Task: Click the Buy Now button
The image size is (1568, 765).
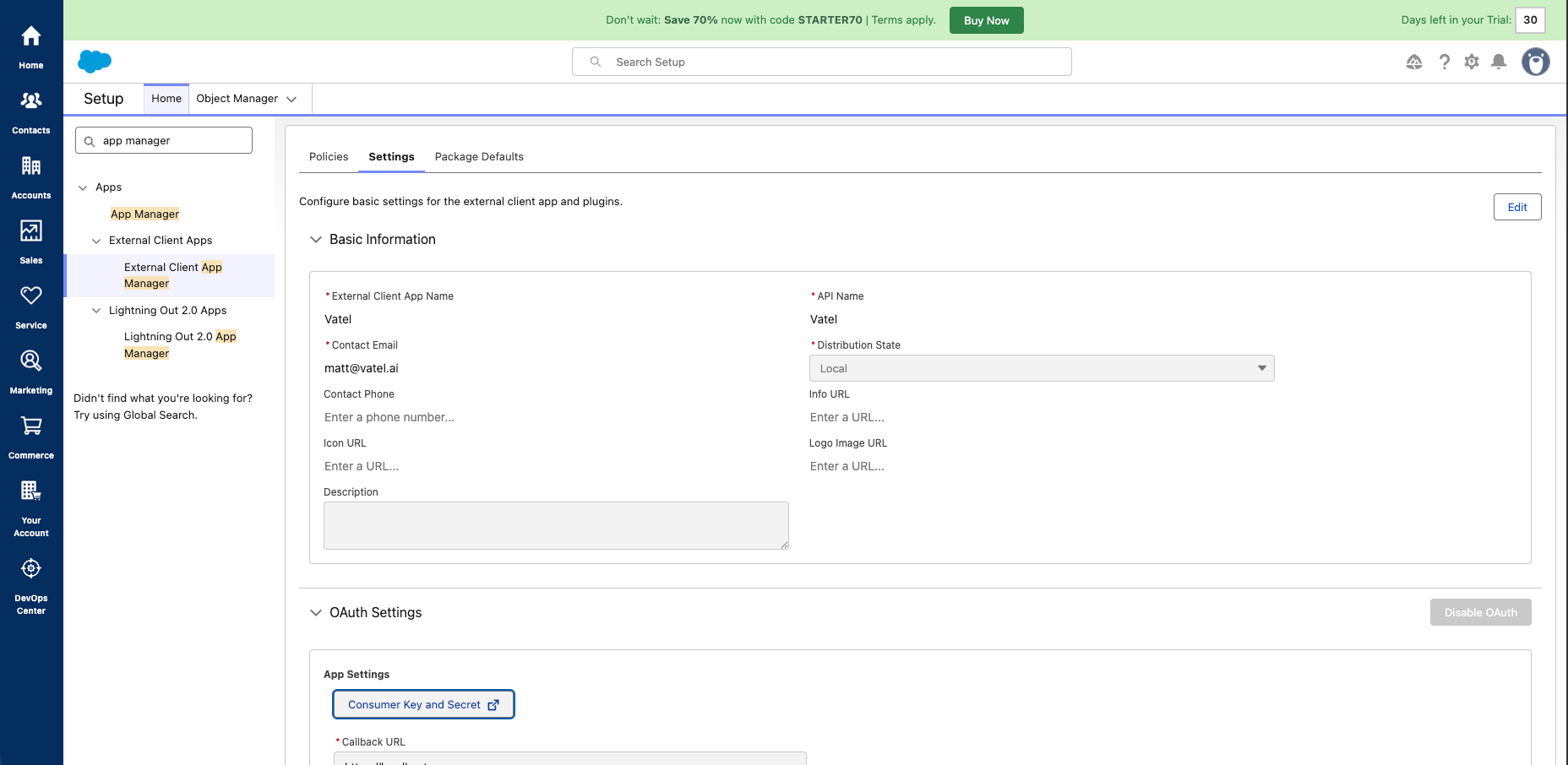Action: pyautogui.click(x=986, y=20)
